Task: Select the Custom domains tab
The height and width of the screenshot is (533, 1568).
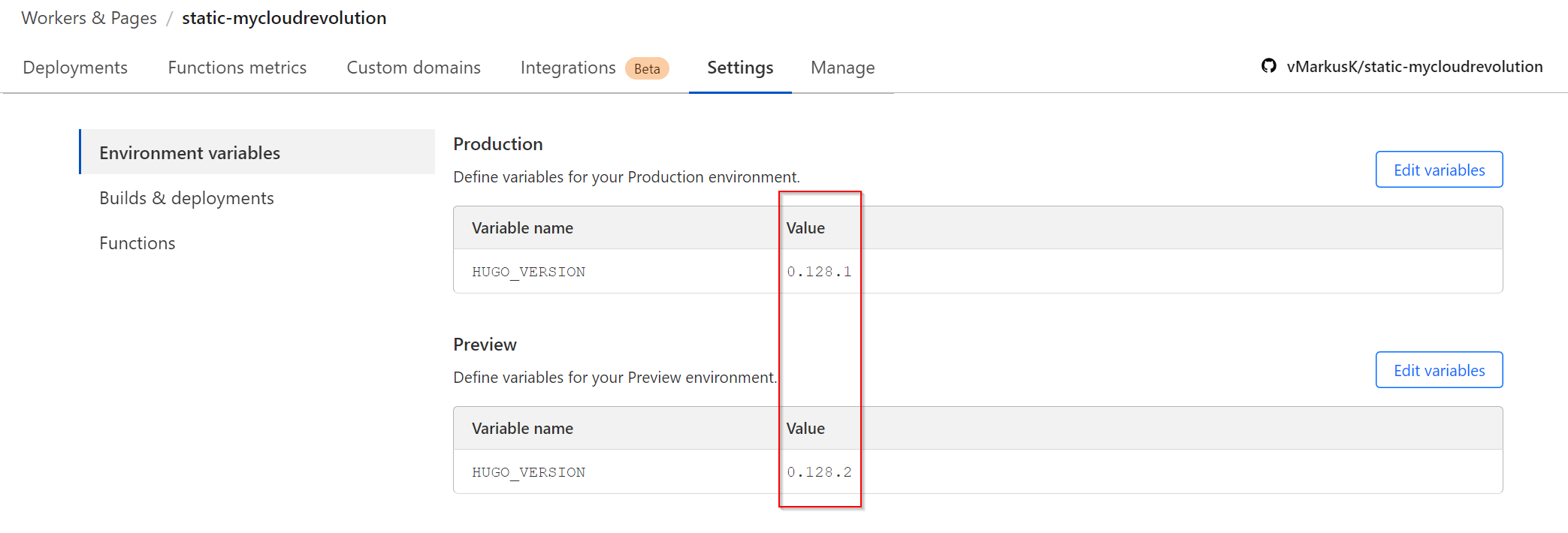Action: click(413, 68)
